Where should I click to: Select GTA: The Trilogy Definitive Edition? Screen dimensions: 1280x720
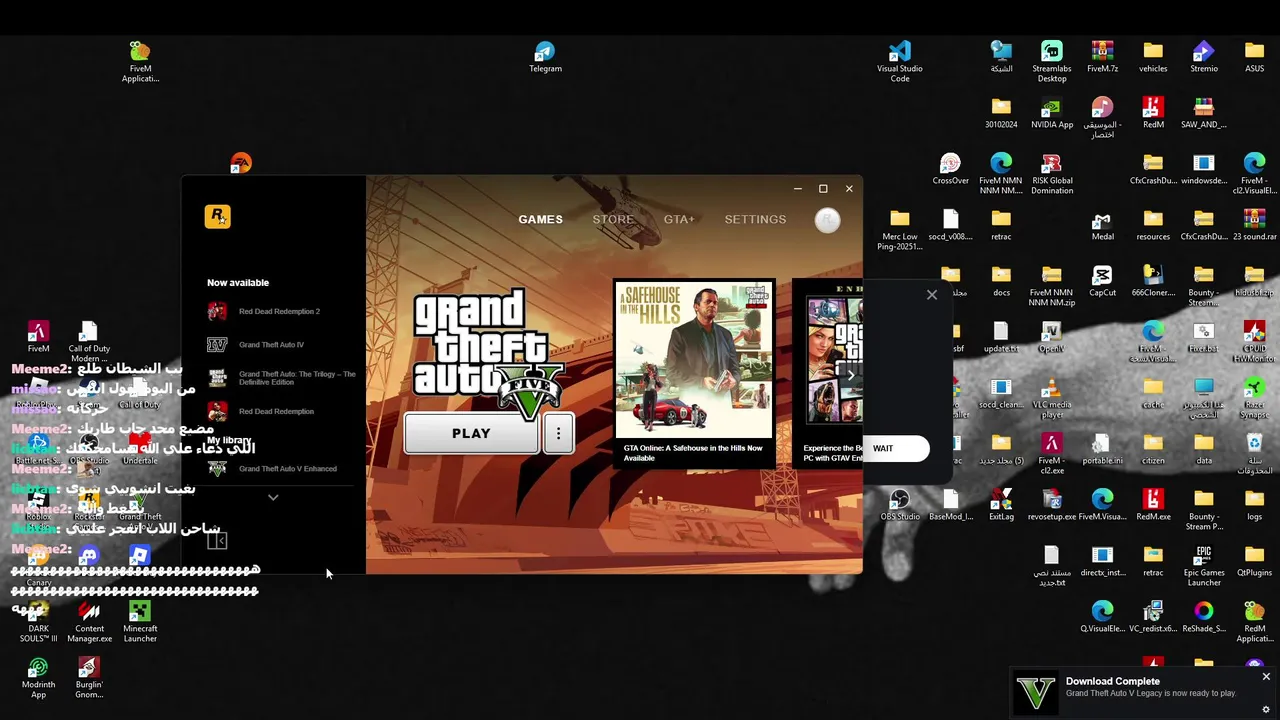[280, 378]
